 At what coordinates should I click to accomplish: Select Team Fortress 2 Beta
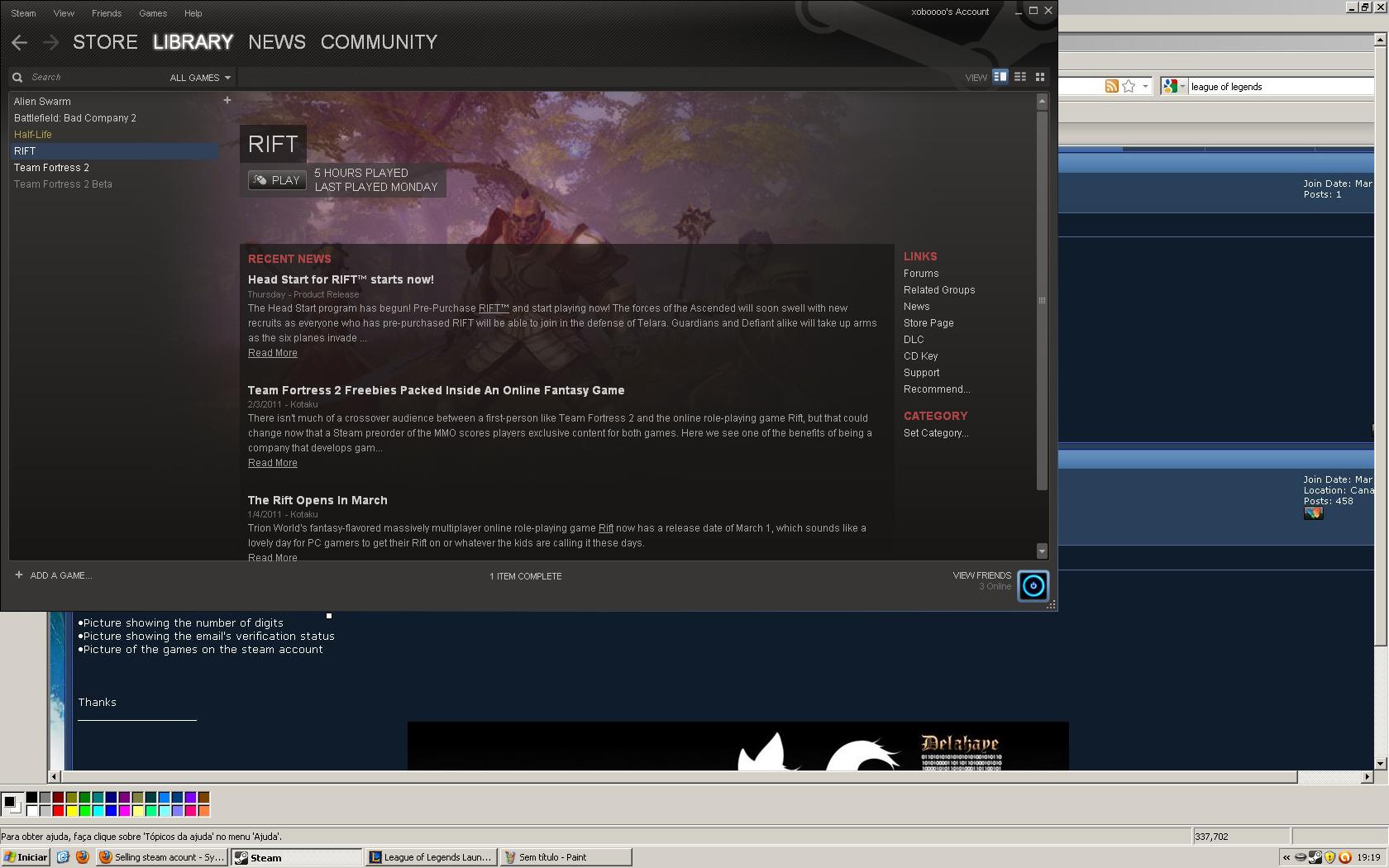point(63,184)
